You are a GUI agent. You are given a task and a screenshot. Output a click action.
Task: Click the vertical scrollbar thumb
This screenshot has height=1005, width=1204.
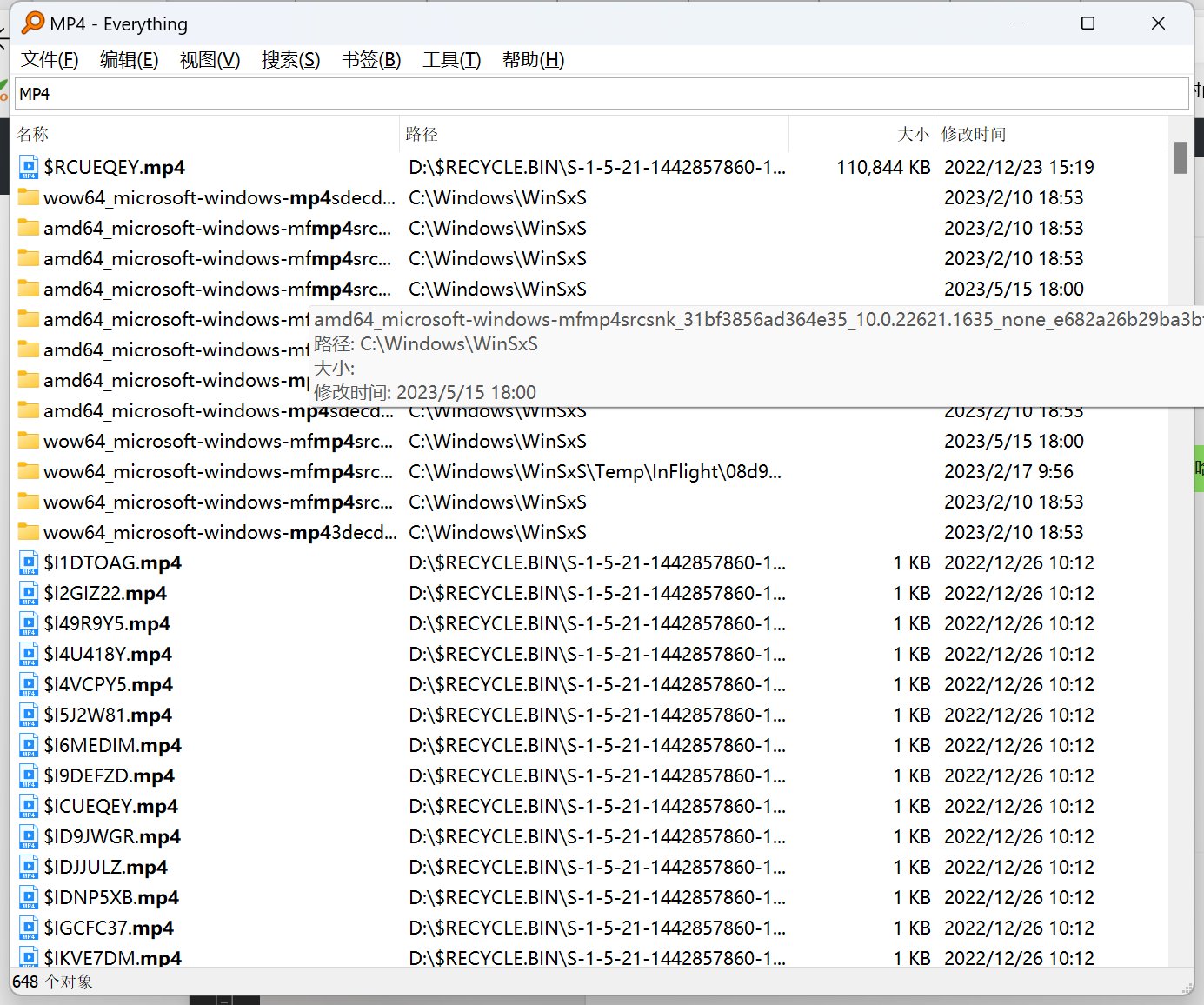1180,157
